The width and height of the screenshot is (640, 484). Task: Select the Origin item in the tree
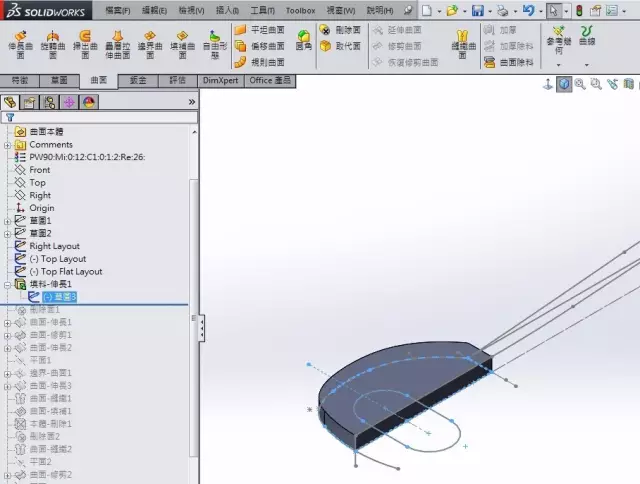pyautogui.click(x=42, y=208)
